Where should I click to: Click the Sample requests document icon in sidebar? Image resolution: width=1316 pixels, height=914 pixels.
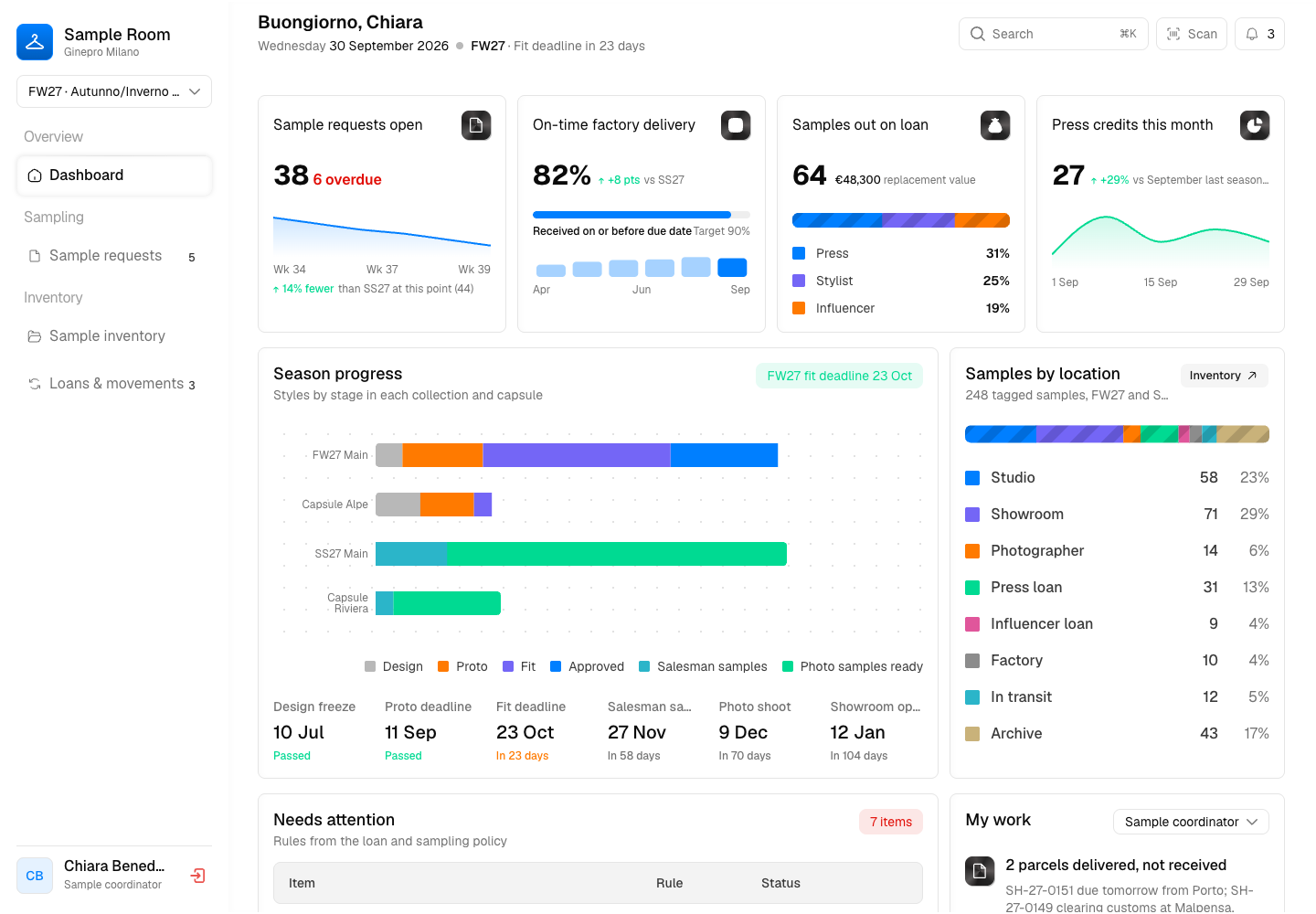tap(35, 256)
